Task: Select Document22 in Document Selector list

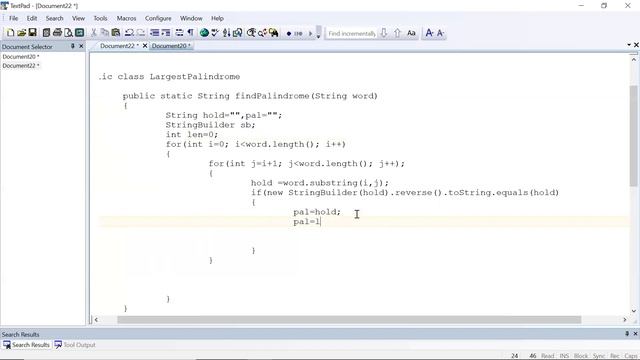Action: (21, 66)
